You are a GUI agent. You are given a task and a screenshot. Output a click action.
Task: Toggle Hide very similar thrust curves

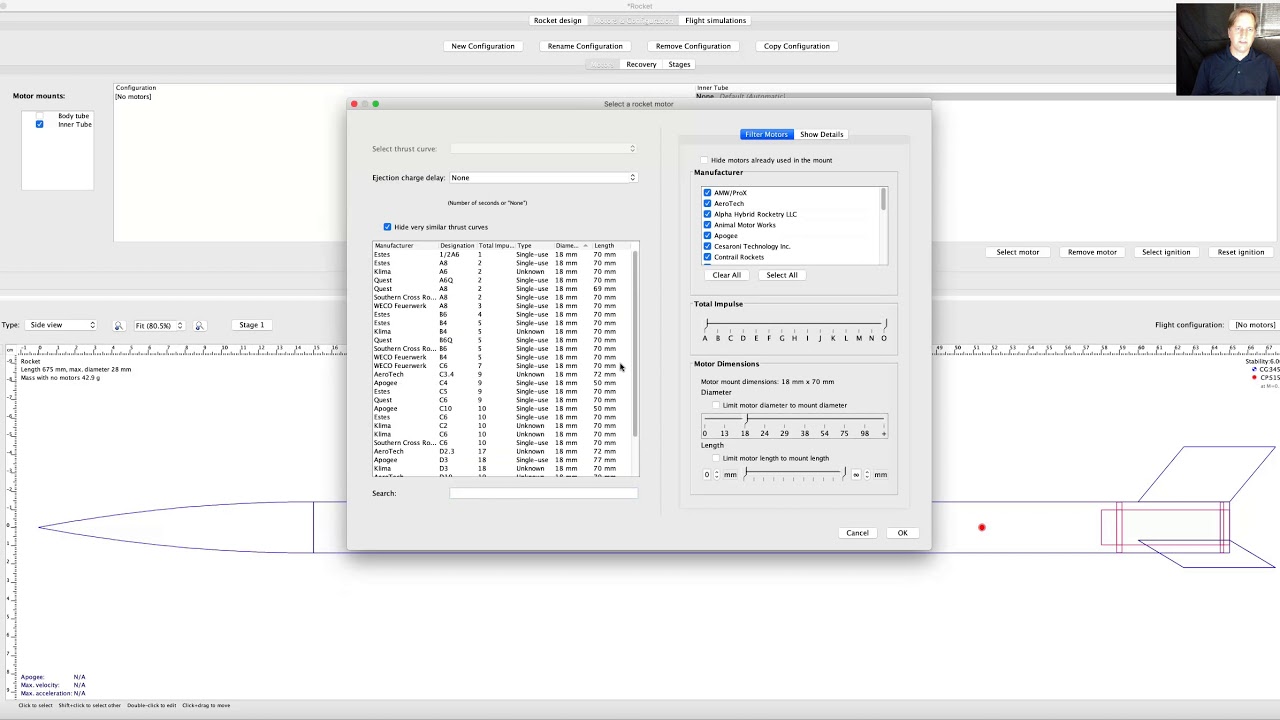pos(387,227)
